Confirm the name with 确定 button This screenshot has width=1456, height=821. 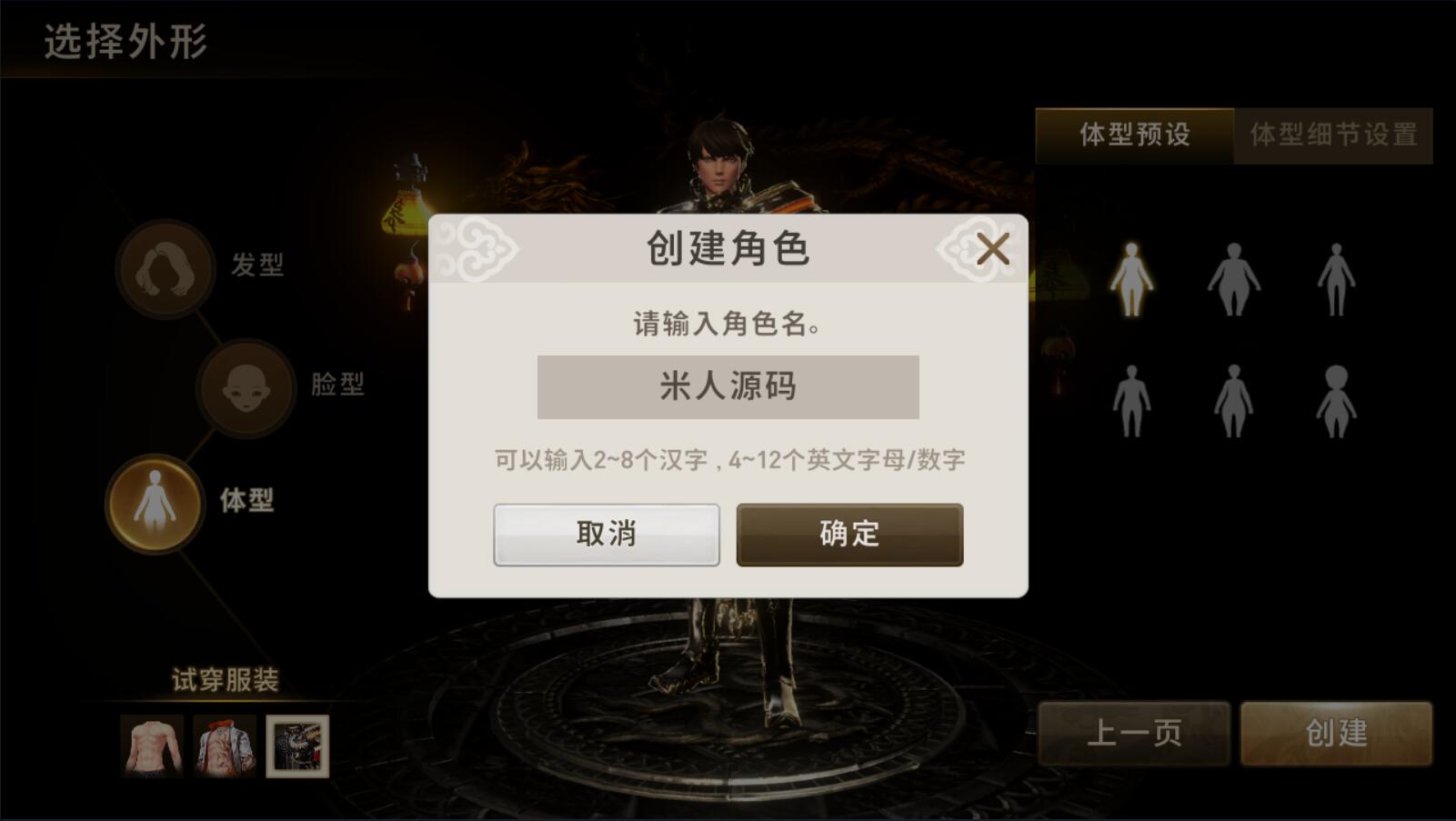(x=849, y=535)
